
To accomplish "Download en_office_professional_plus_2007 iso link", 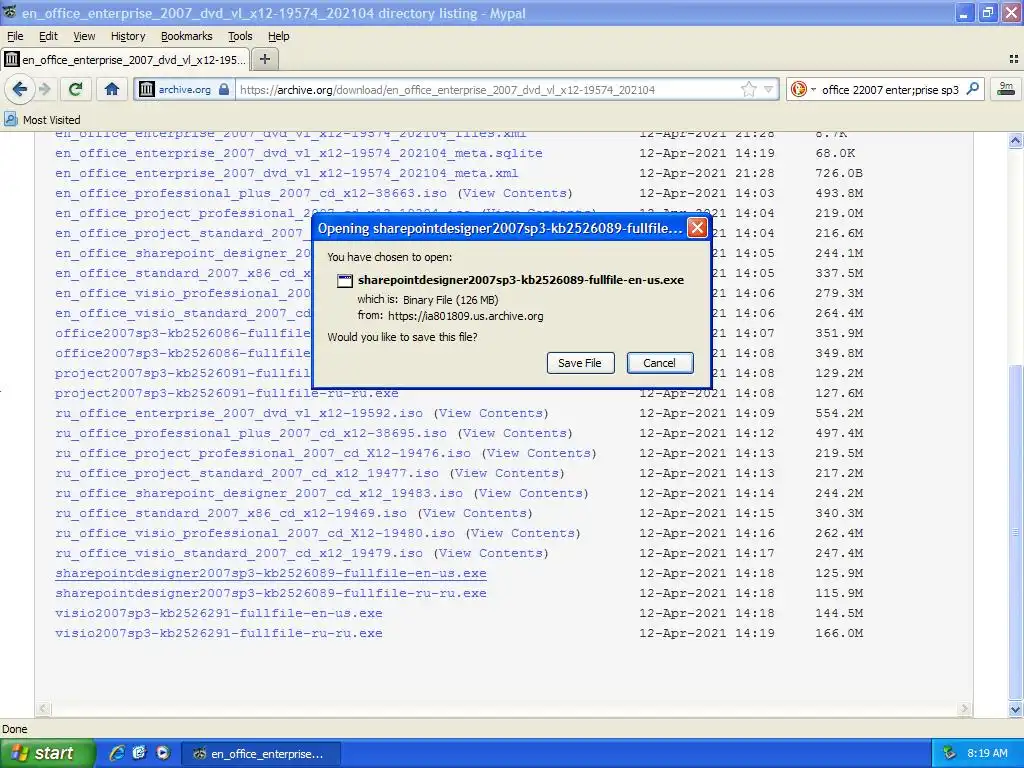I will [x=251, y=193].
